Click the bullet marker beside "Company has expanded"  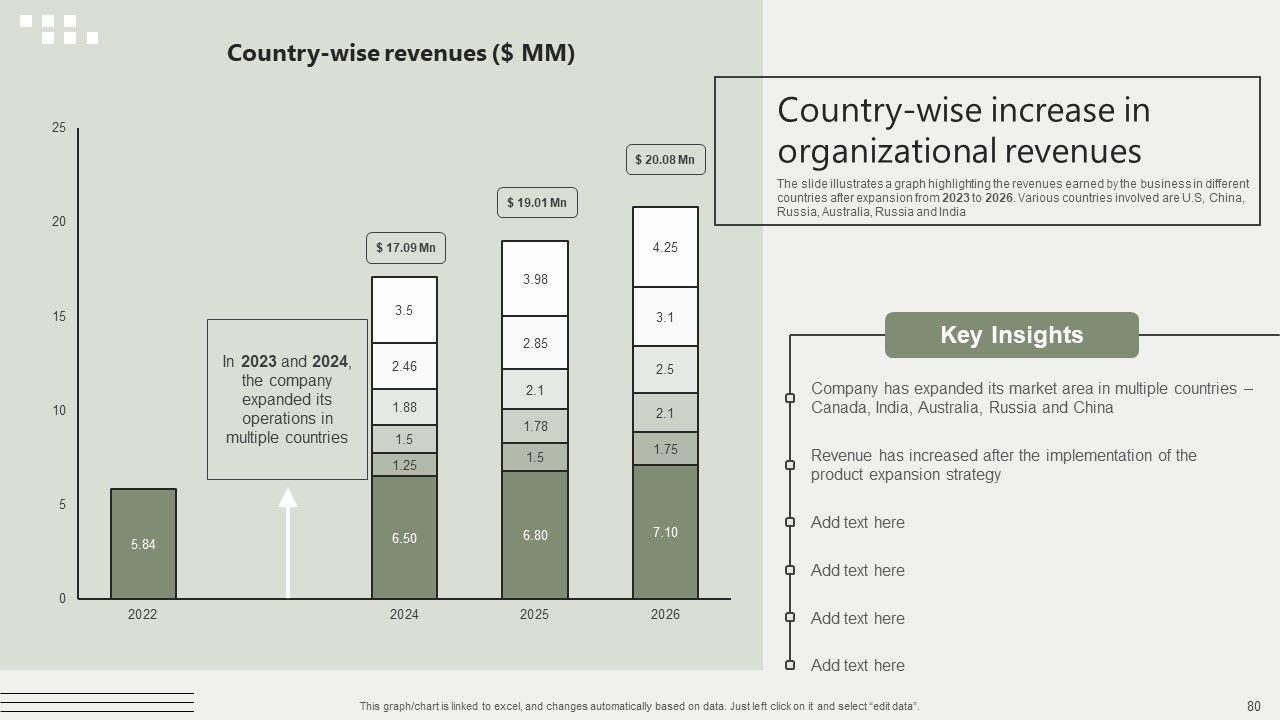[790, 398]
